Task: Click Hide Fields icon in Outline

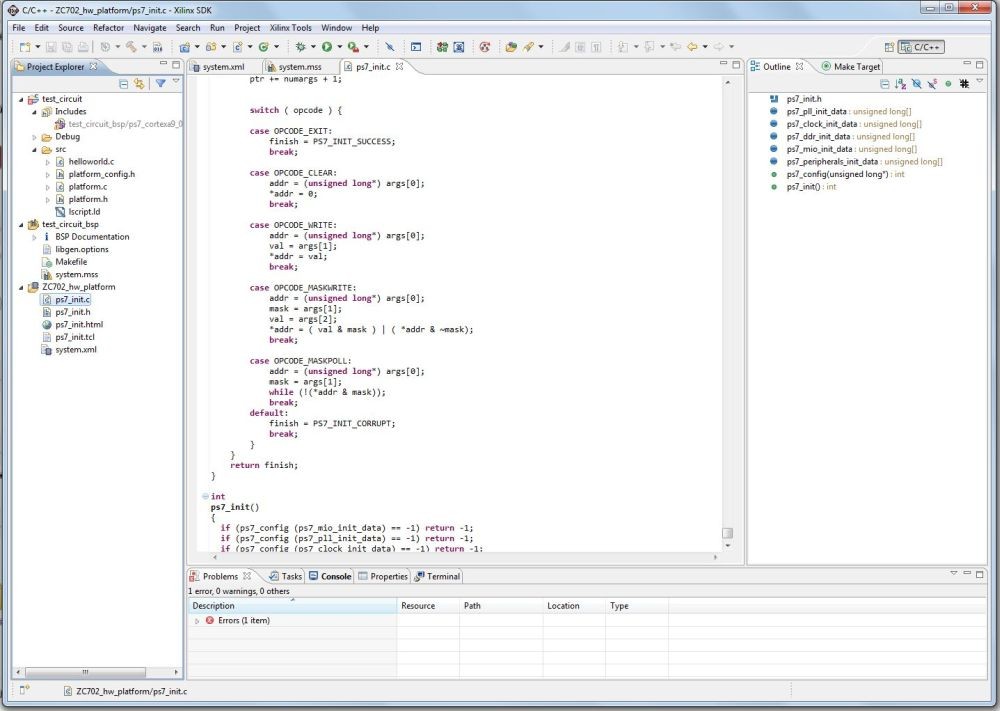Action: 916,84
